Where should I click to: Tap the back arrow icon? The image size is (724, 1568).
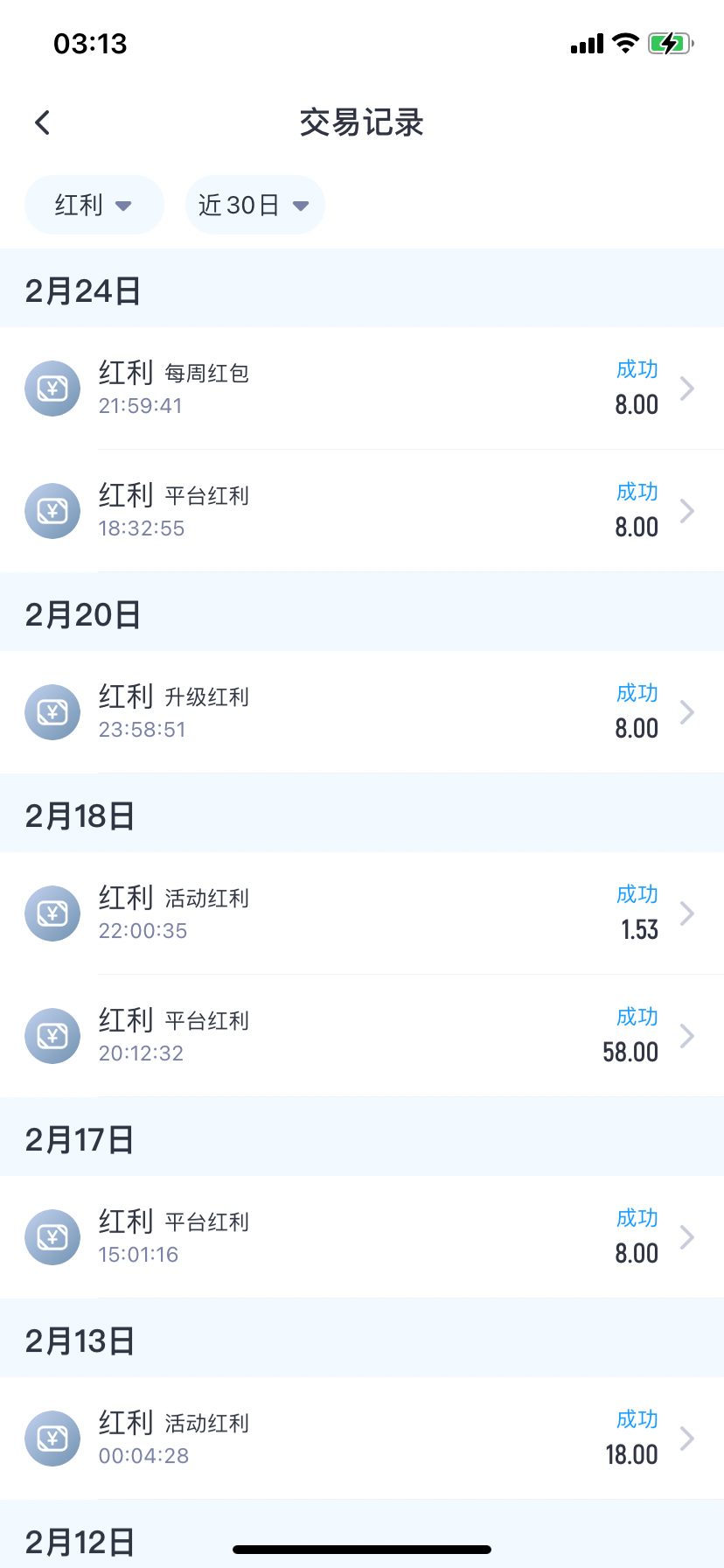42,122
